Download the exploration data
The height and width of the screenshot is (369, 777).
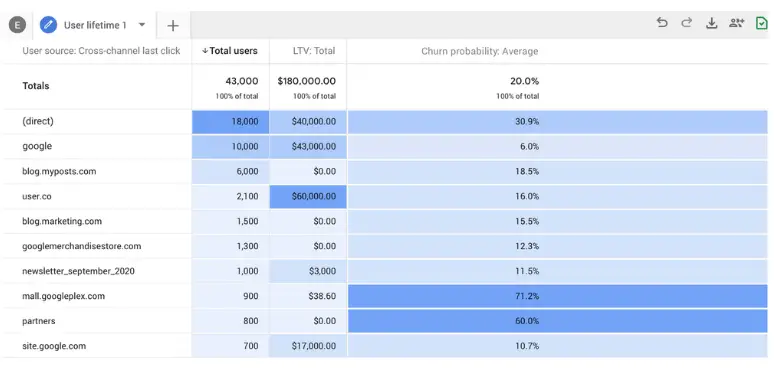pyautogui.click(x=712, y=23)
